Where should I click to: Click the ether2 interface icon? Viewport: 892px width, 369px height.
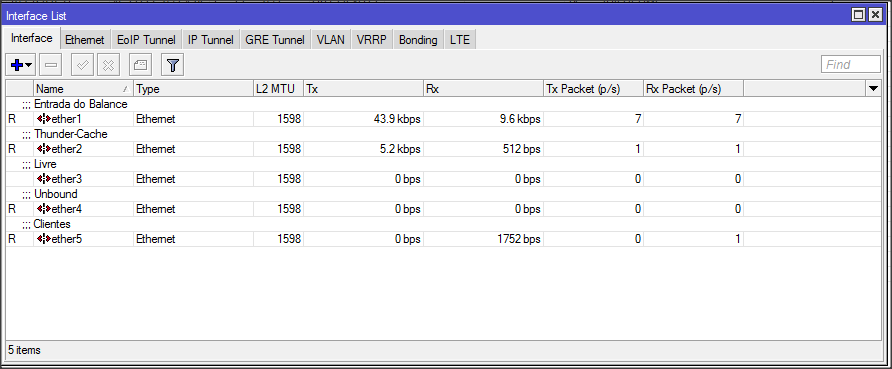pyautogui.click(x=44, y=149)
